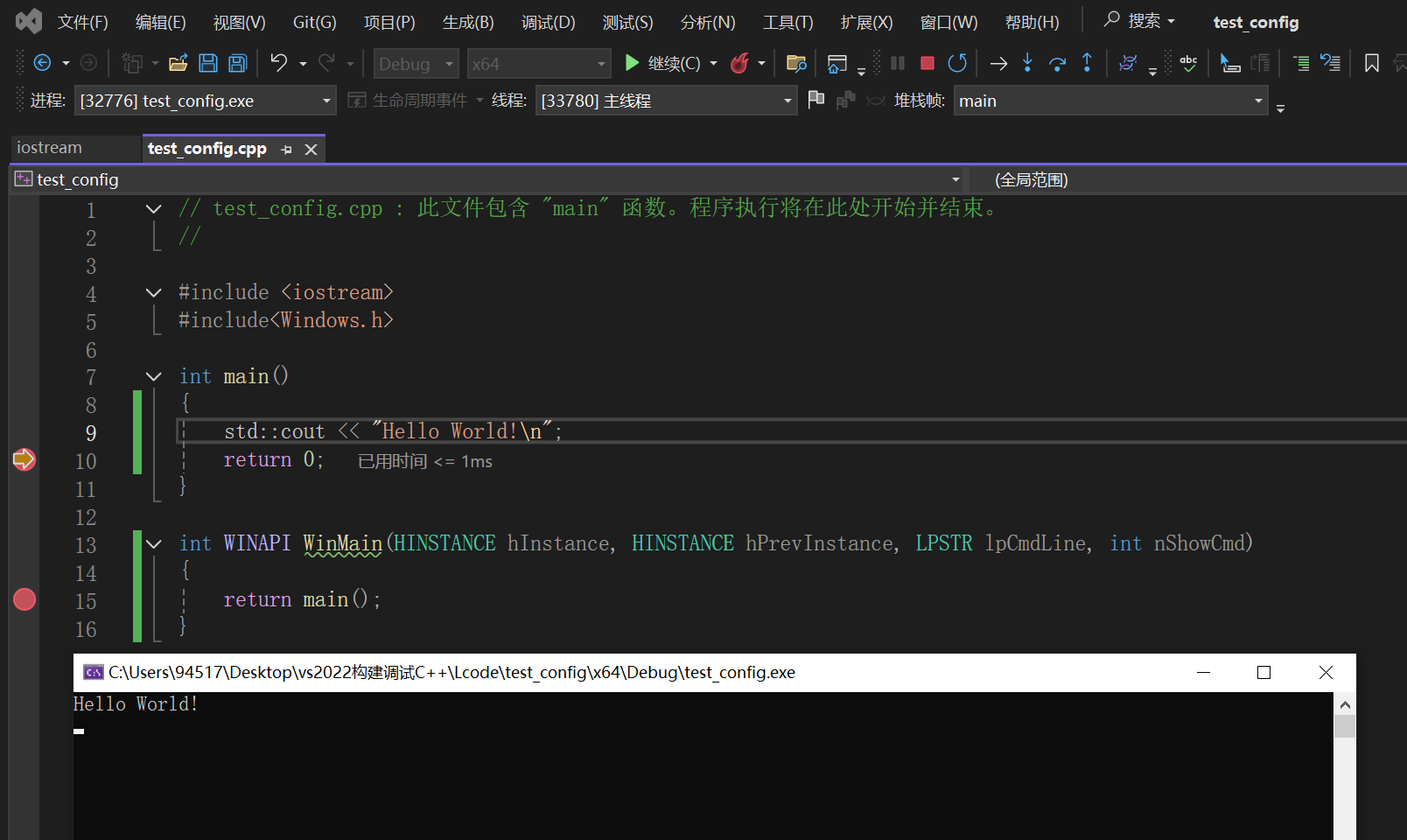Viewport: 1407px width, 840px height.
Task: Step Over with the curved arrow icon
Action: tap(1057, 63)
